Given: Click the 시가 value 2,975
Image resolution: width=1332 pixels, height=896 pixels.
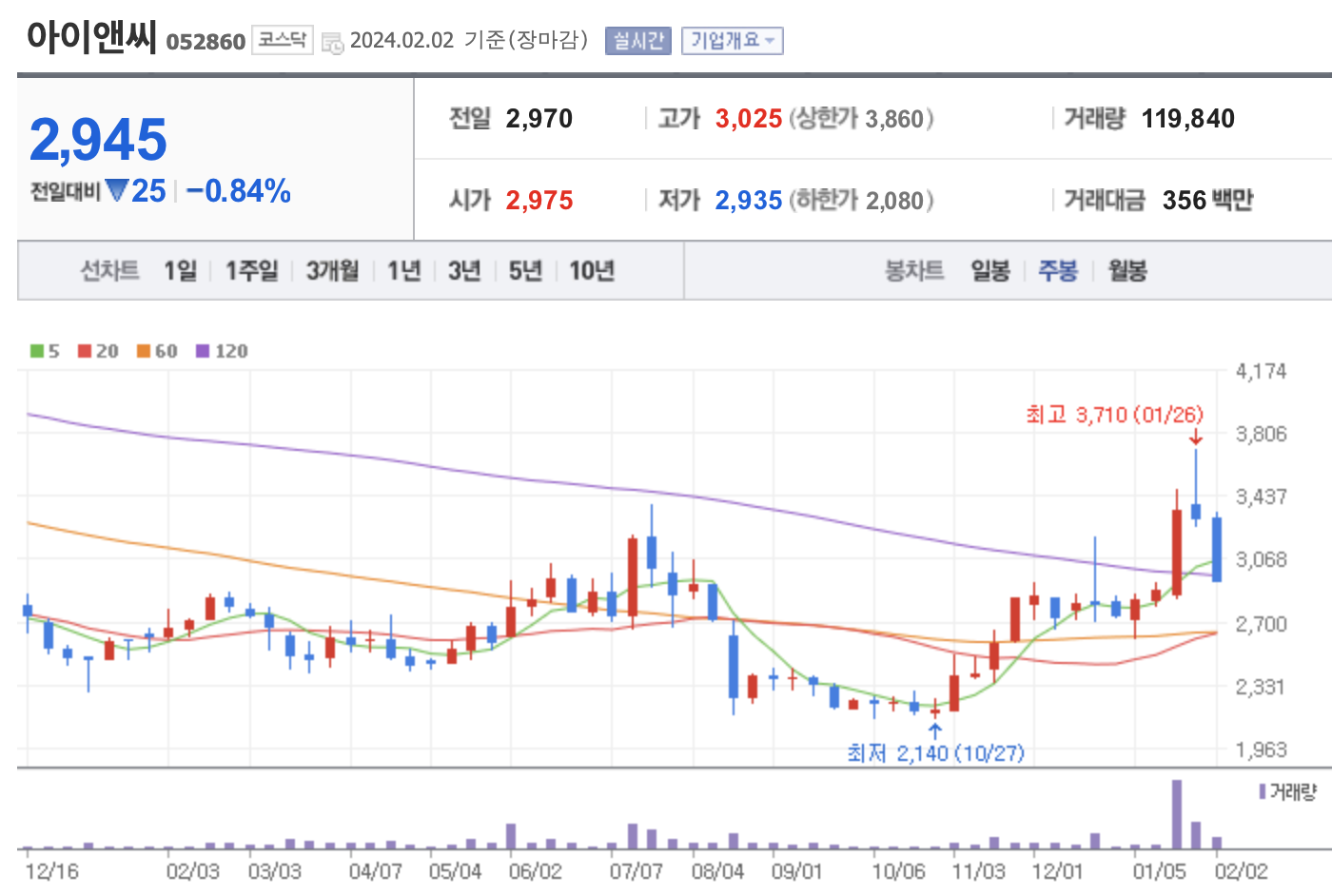Looking at the screenshot, I should [539, 201].
